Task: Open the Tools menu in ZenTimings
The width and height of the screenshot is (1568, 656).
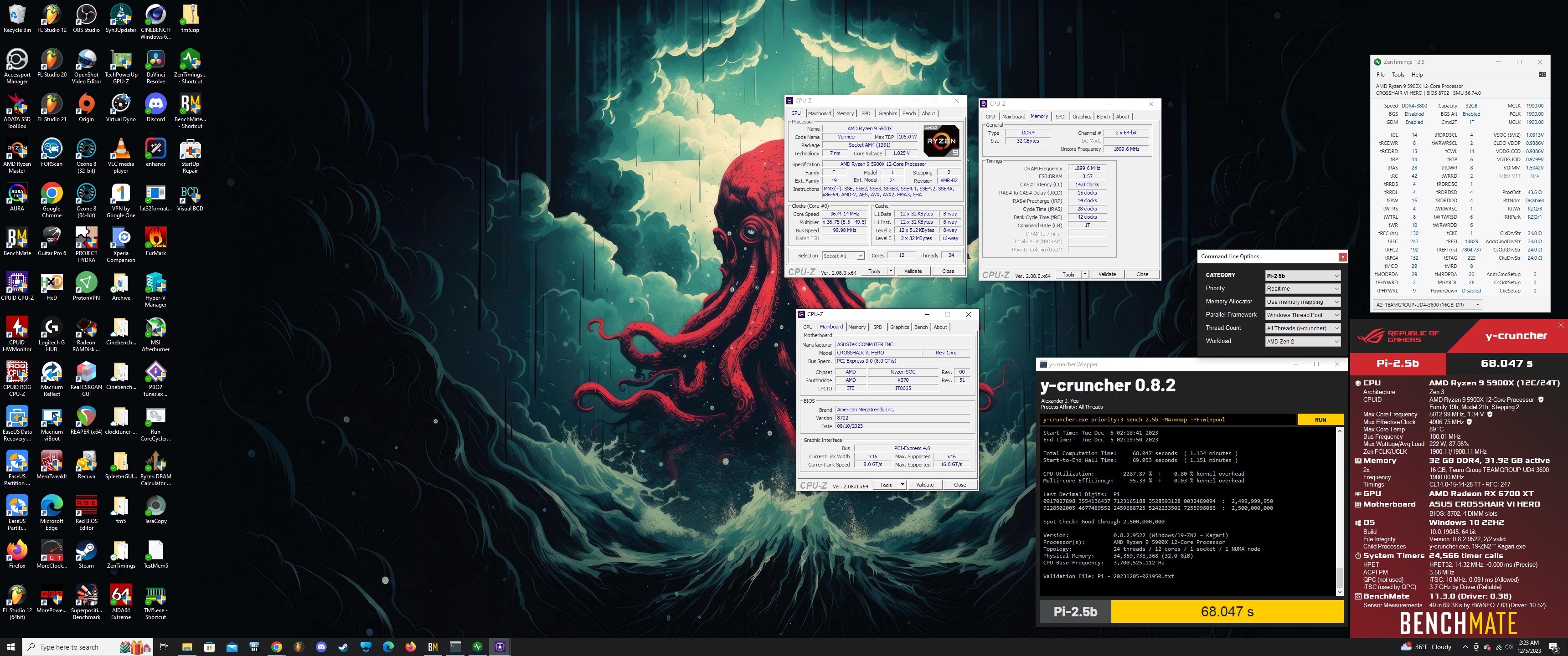Action: pyautogui.click(x=1398, y=75)
